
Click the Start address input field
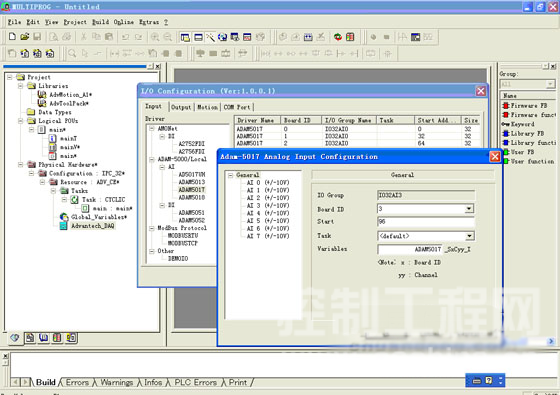pyautogui.click(x=426, y=222)
